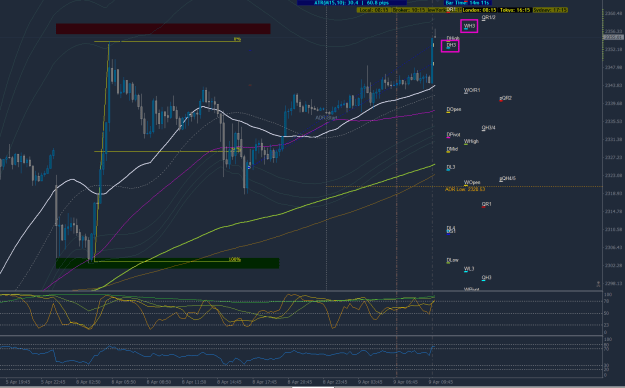The image size is (625, 388).
Task: Click the small scale icon near the price axis
Action: (x=598, y=284)
